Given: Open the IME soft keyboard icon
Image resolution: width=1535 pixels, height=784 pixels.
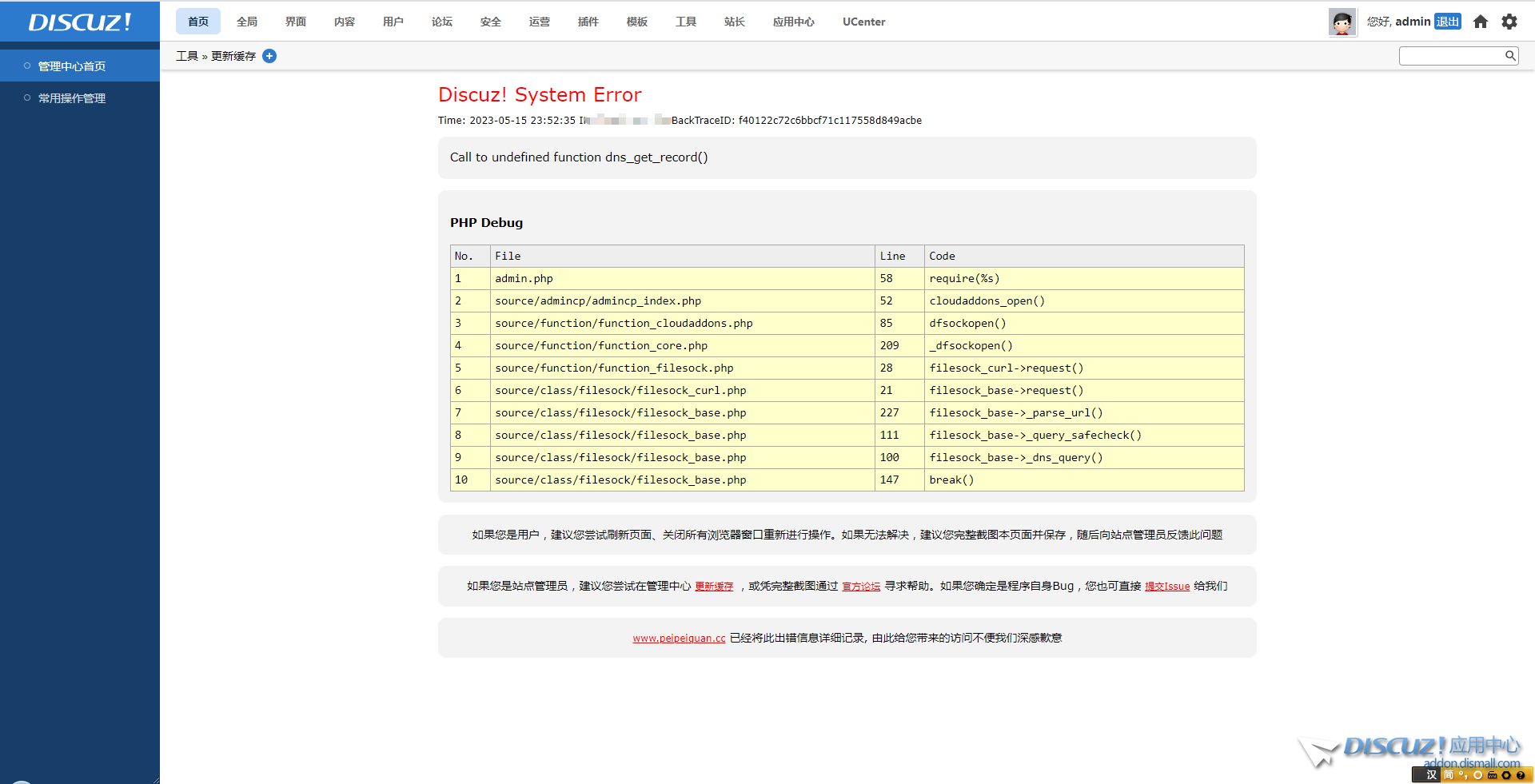Looking at the screenshot, I should pyautogui.click(x=1492, y=774).
